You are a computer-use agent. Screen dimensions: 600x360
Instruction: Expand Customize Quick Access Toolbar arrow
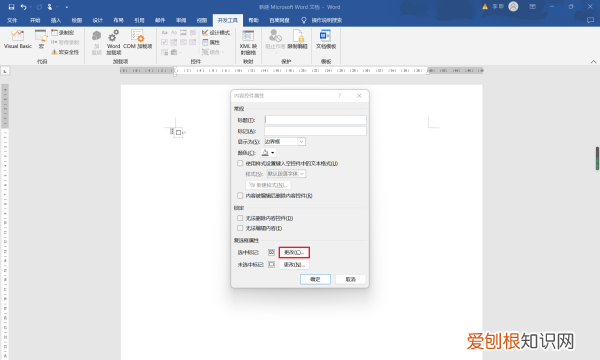coord(67,7)
